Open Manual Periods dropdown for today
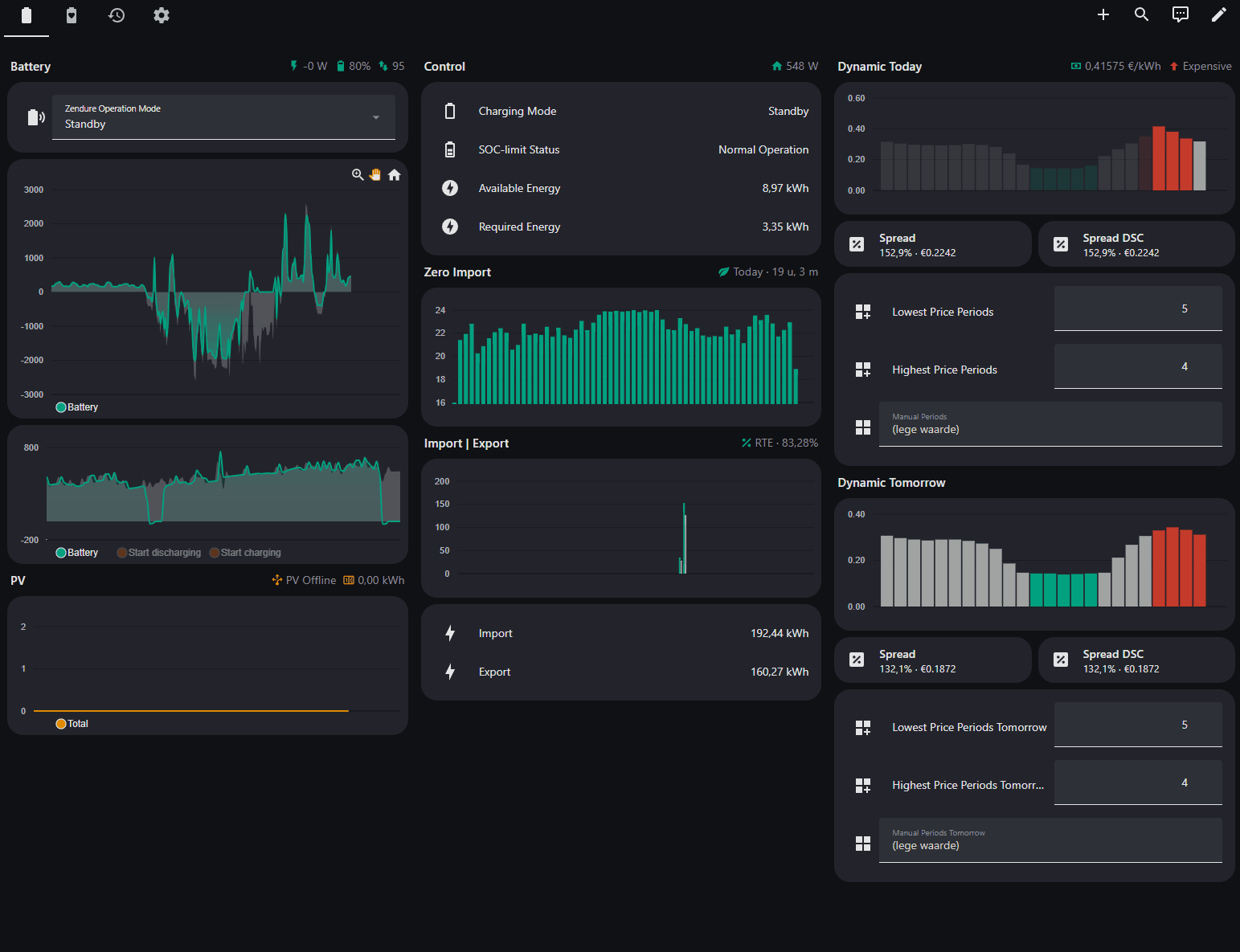Screen dimensions: 1240x952 pyautogui.click(x=1050, y=424)
